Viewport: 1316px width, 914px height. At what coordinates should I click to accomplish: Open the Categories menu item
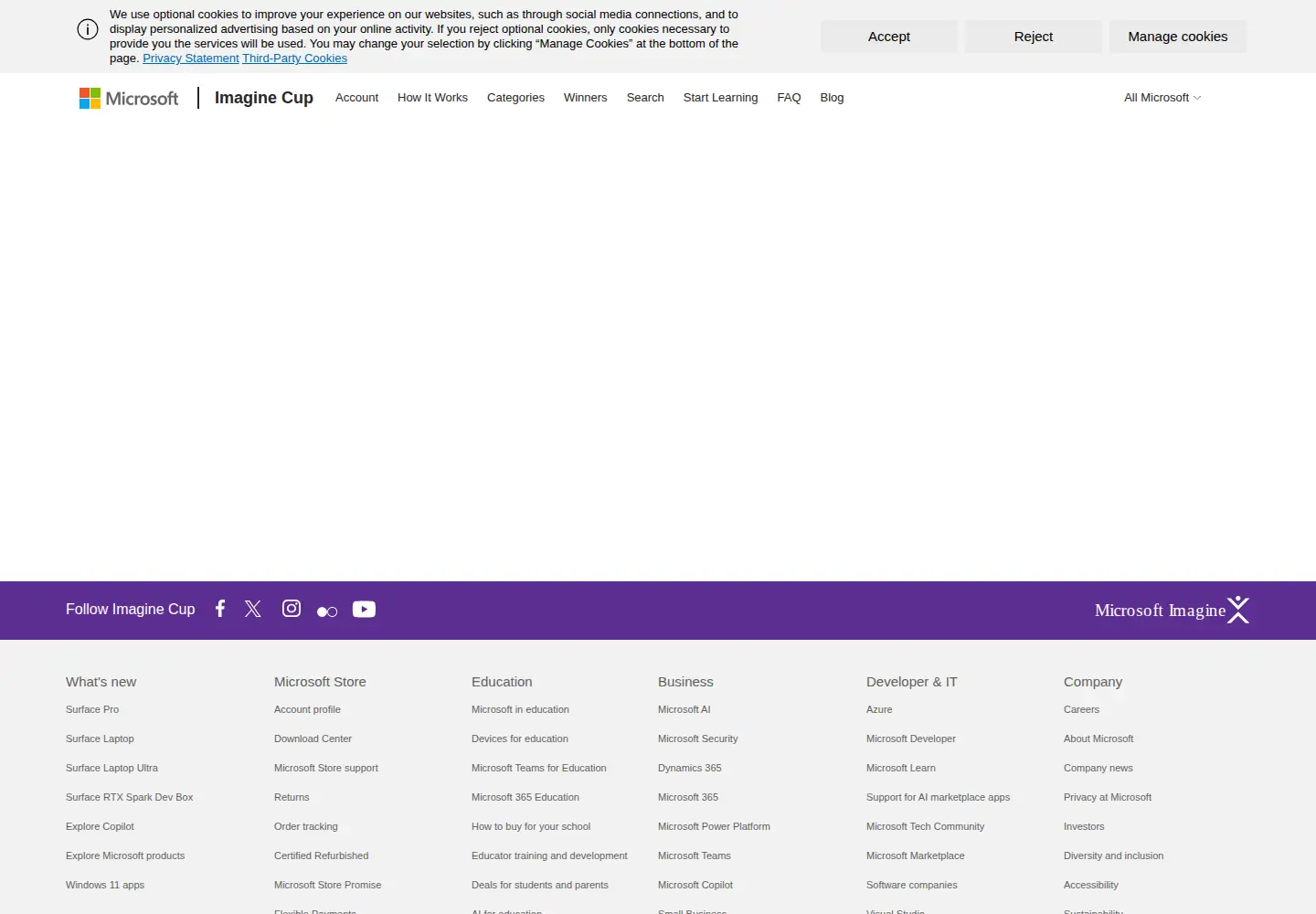(x=515, y=98)
